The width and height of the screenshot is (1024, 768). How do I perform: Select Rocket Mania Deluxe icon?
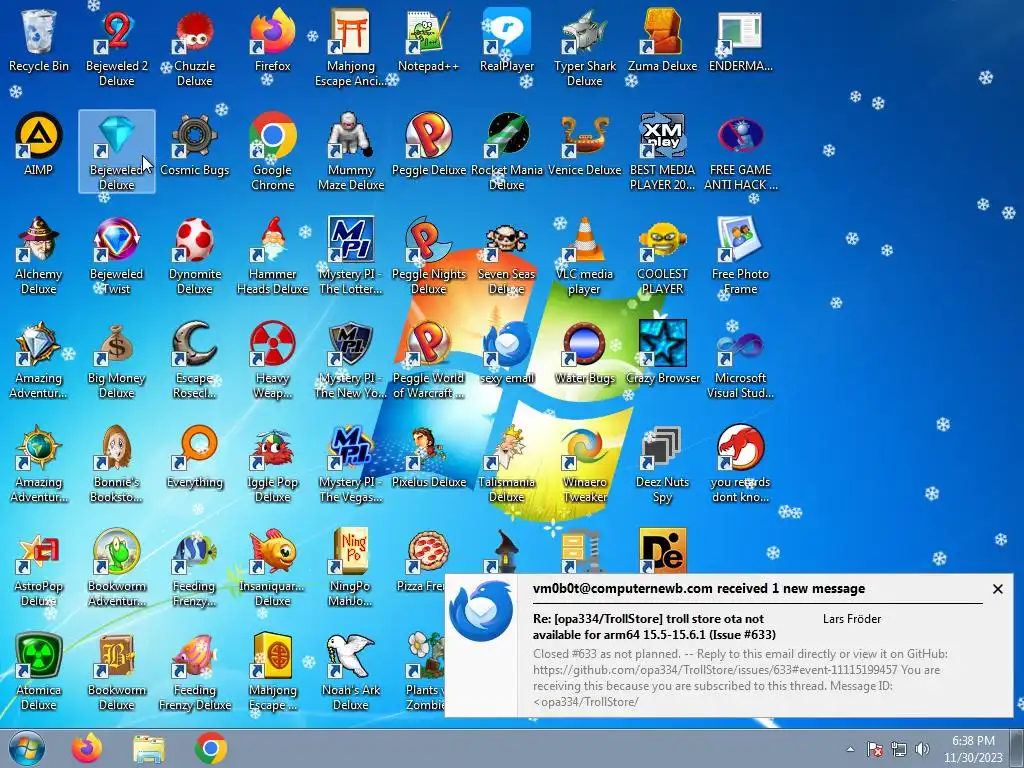coord(507,152)
